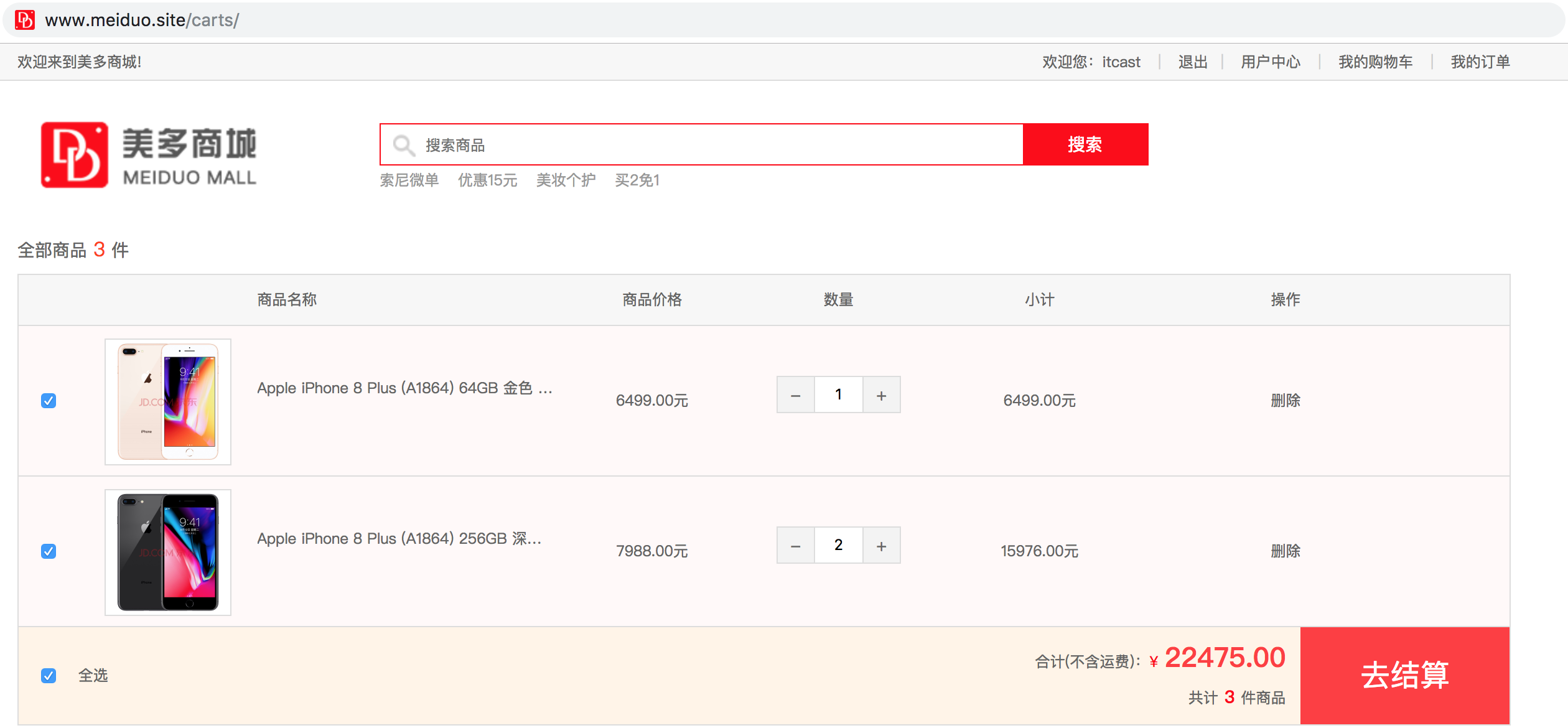The image size is (1568, 728).
Task: Decrease quantity of 64GB iPhone
Action: tap(795, 395)
